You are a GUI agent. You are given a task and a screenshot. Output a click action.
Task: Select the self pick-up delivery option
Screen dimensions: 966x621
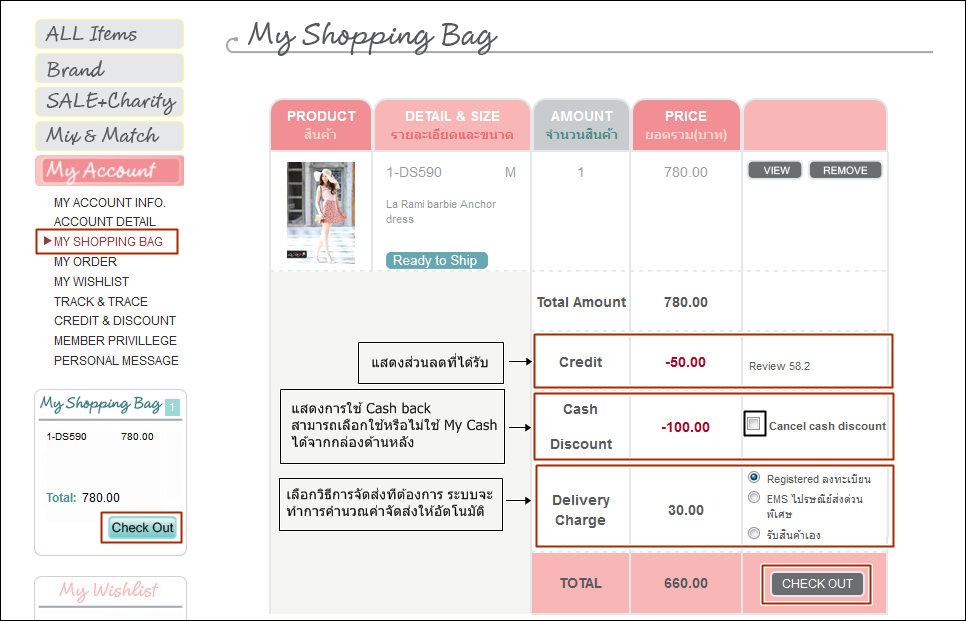pos(754,534)
